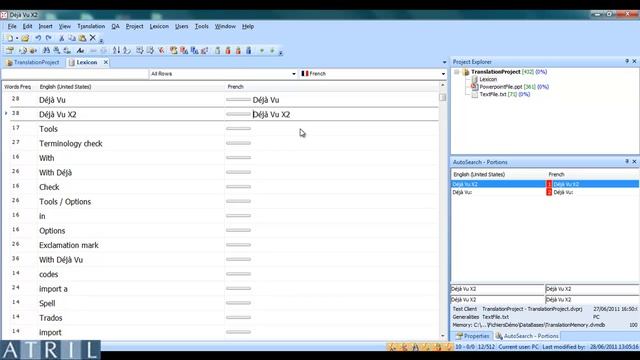Close the AutoSearch - Portions panel

click(x=634, y=162)
